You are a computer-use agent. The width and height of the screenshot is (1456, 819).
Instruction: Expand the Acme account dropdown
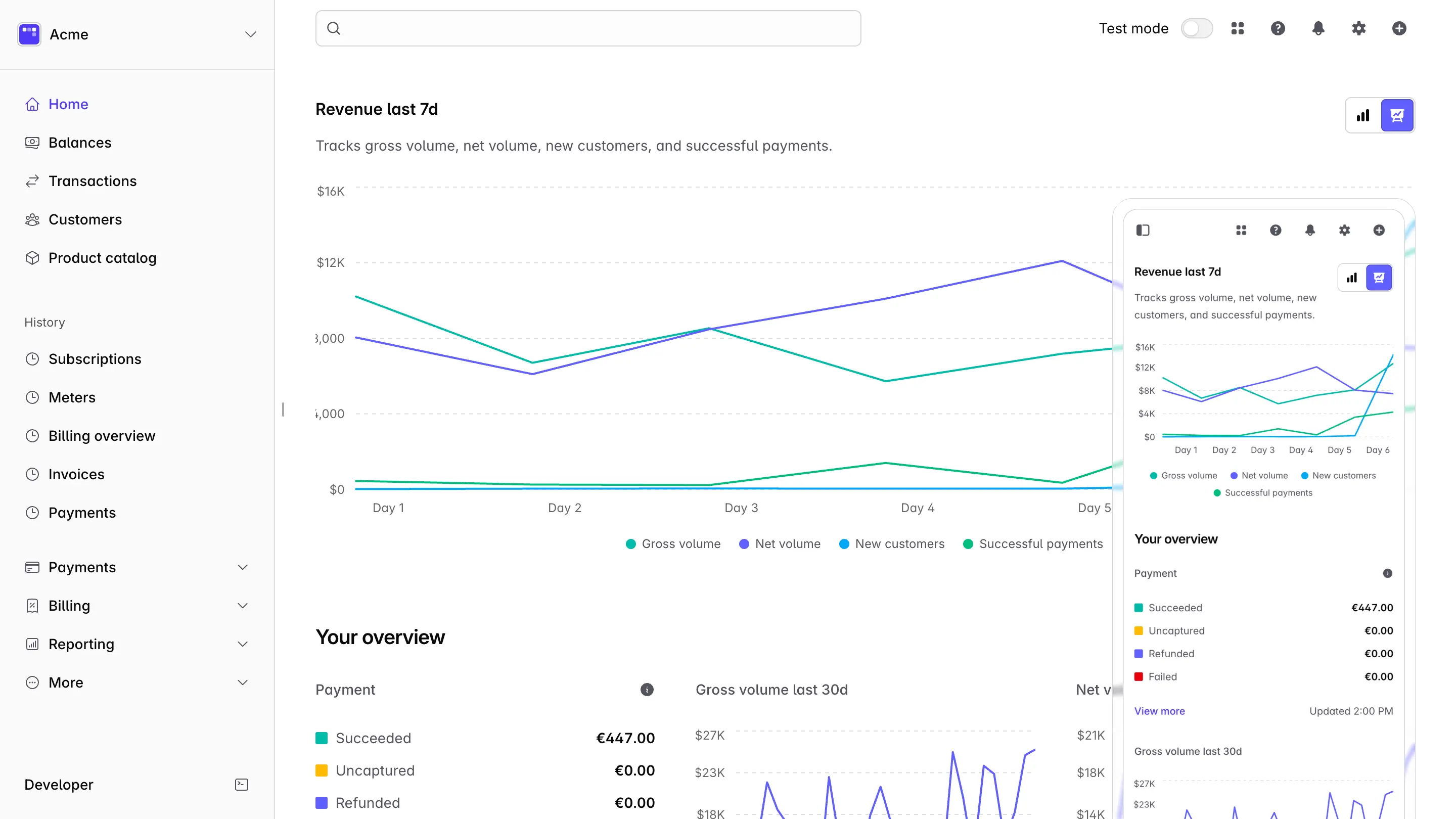[x=250, y=34]
